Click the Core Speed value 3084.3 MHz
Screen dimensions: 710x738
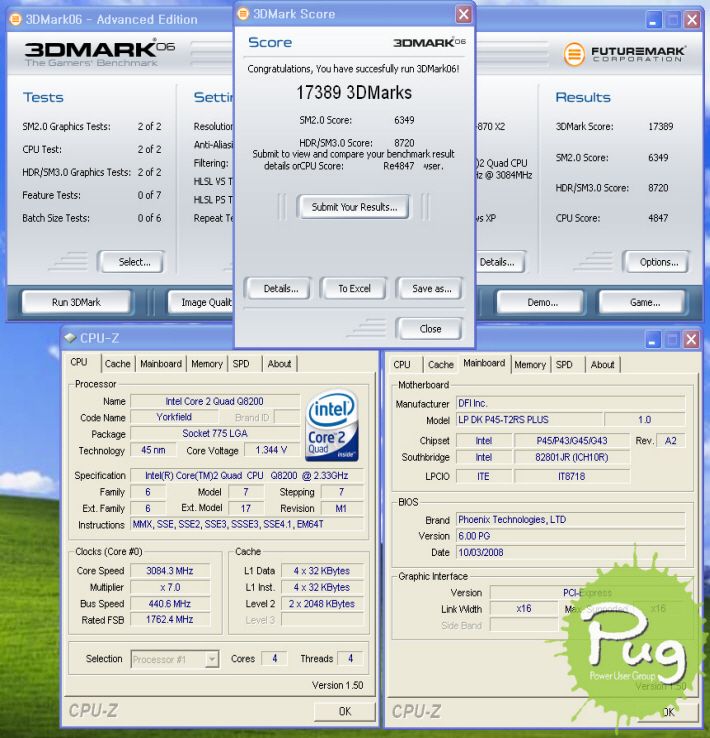click(170, 571)
